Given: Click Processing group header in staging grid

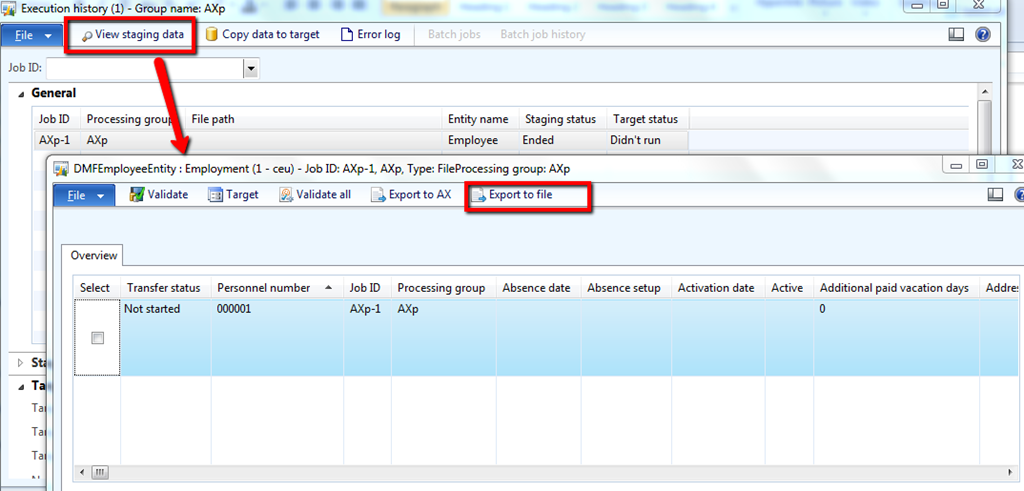Looking at the screenshot, I should (444, 288).
